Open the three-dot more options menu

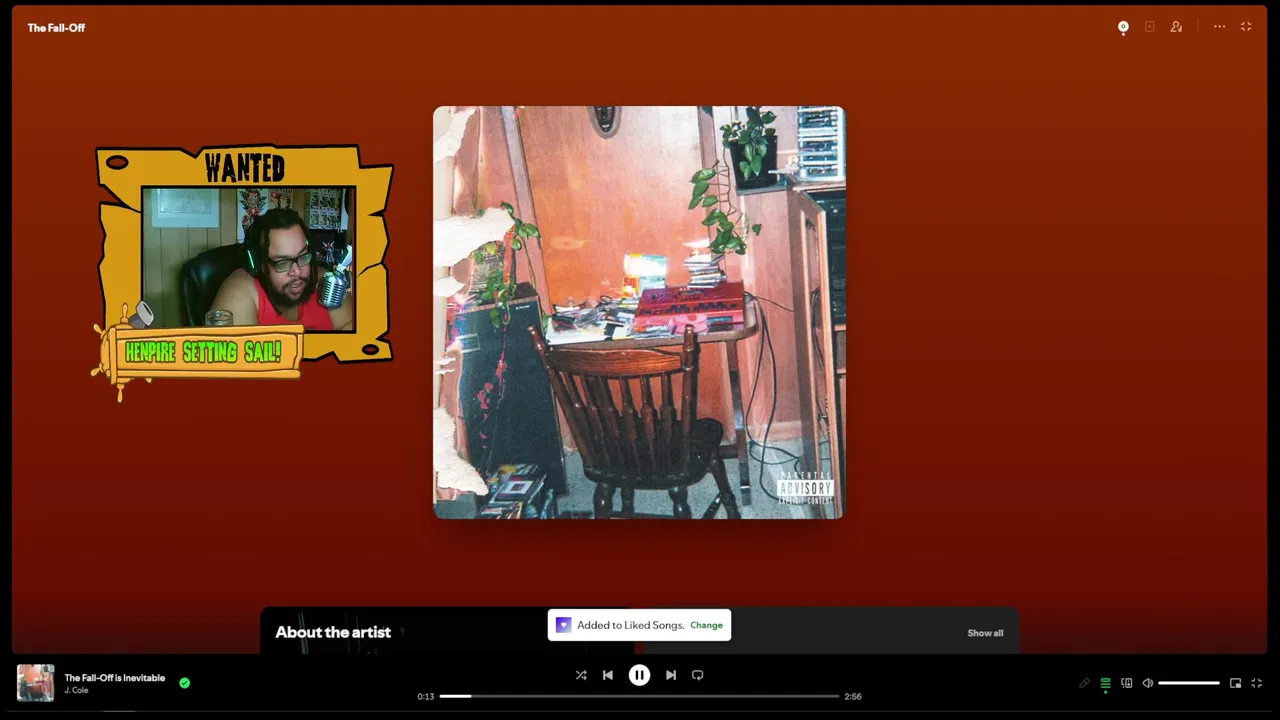[1219, 27]
